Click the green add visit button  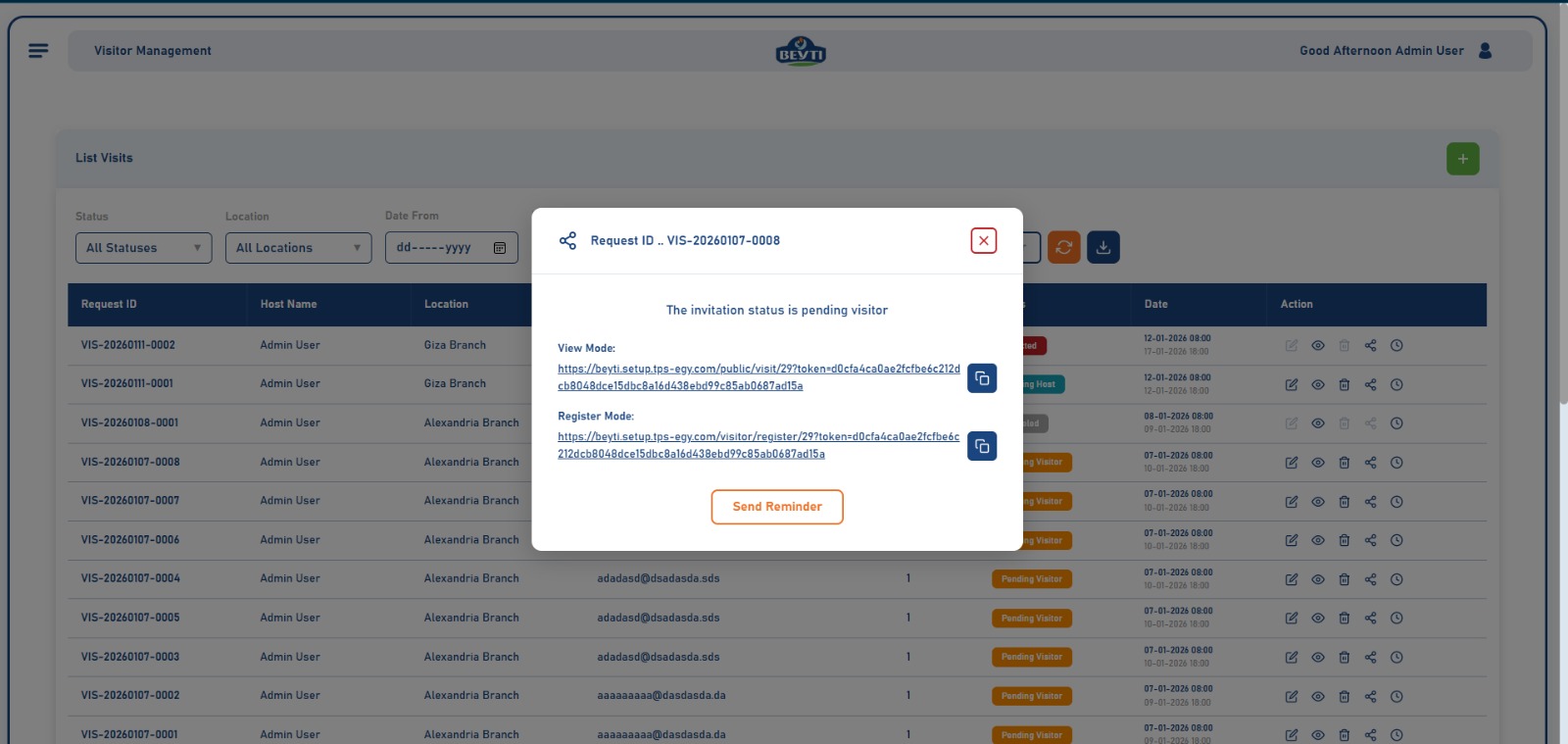(x=1462, y=159)
